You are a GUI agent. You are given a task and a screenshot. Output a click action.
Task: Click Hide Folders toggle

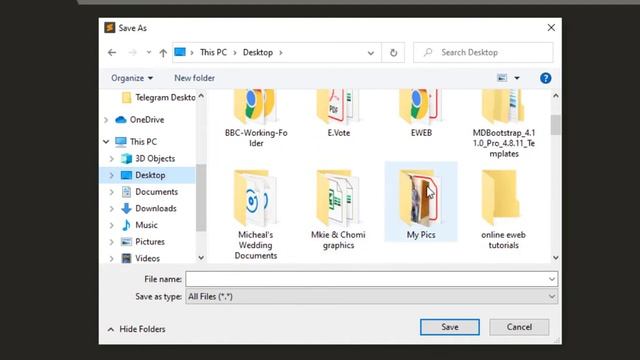[x=136, y=329]
